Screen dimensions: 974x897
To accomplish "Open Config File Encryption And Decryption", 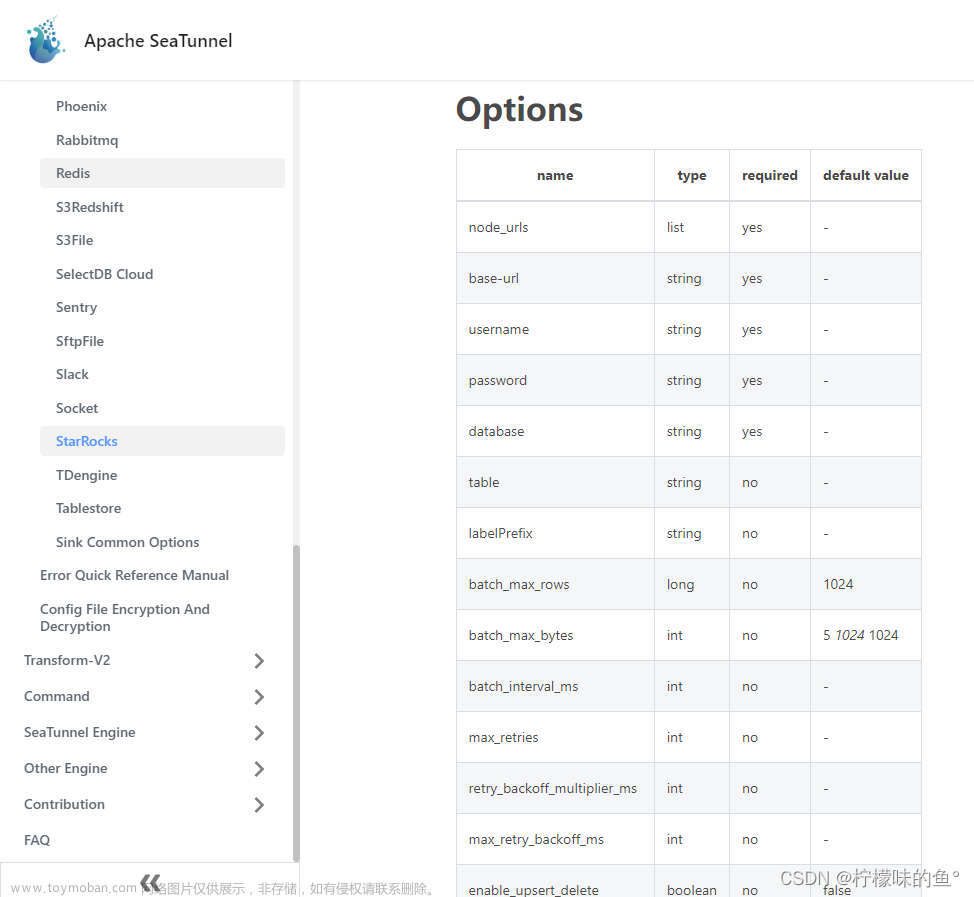I will point(125,617).
